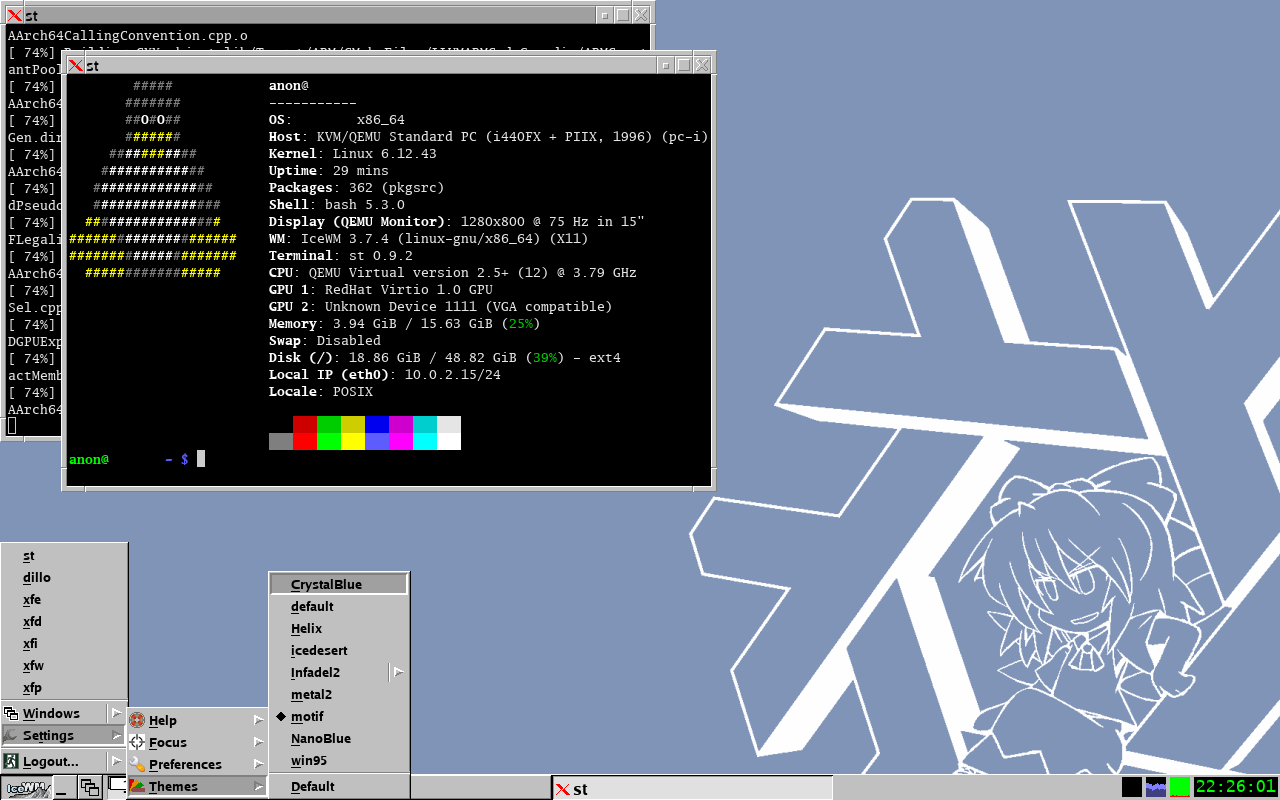
Task: Apply the Helix theme
Action: coord(339,628)
